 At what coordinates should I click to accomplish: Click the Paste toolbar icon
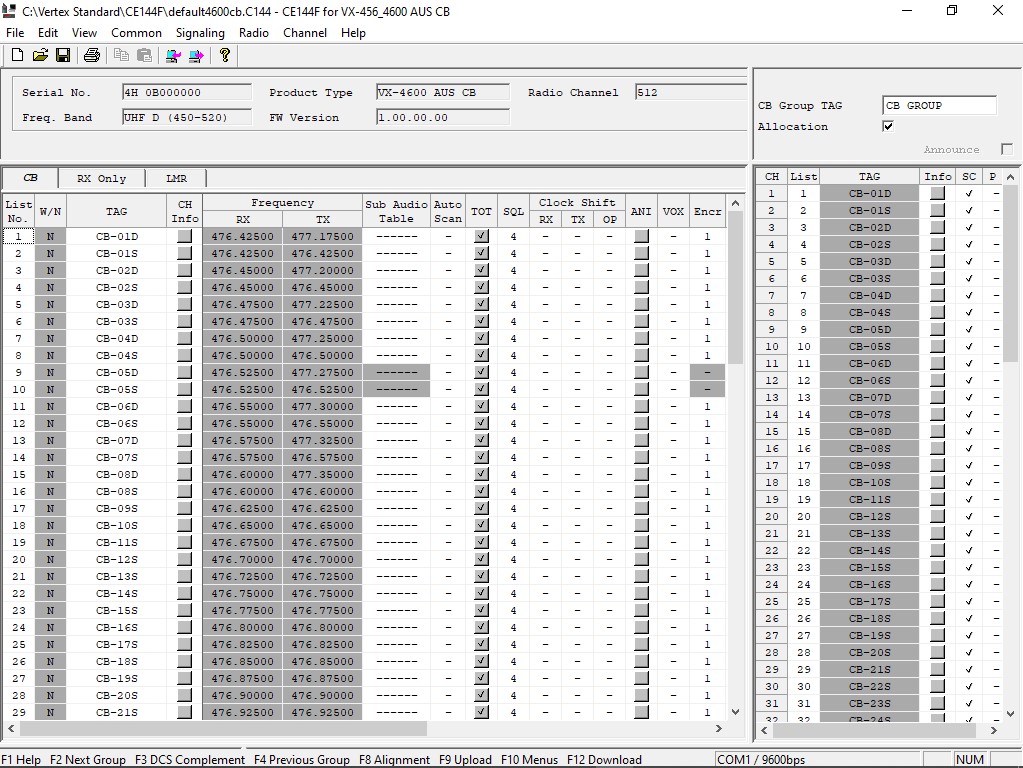click(144, 55)
